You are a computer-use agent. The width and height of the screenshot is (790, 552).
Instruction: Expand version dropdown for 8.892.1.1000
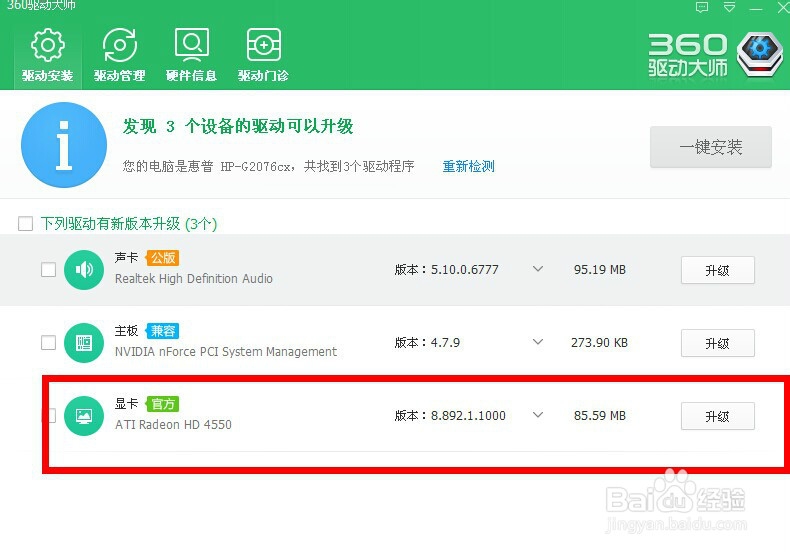[x=538, y=415]
